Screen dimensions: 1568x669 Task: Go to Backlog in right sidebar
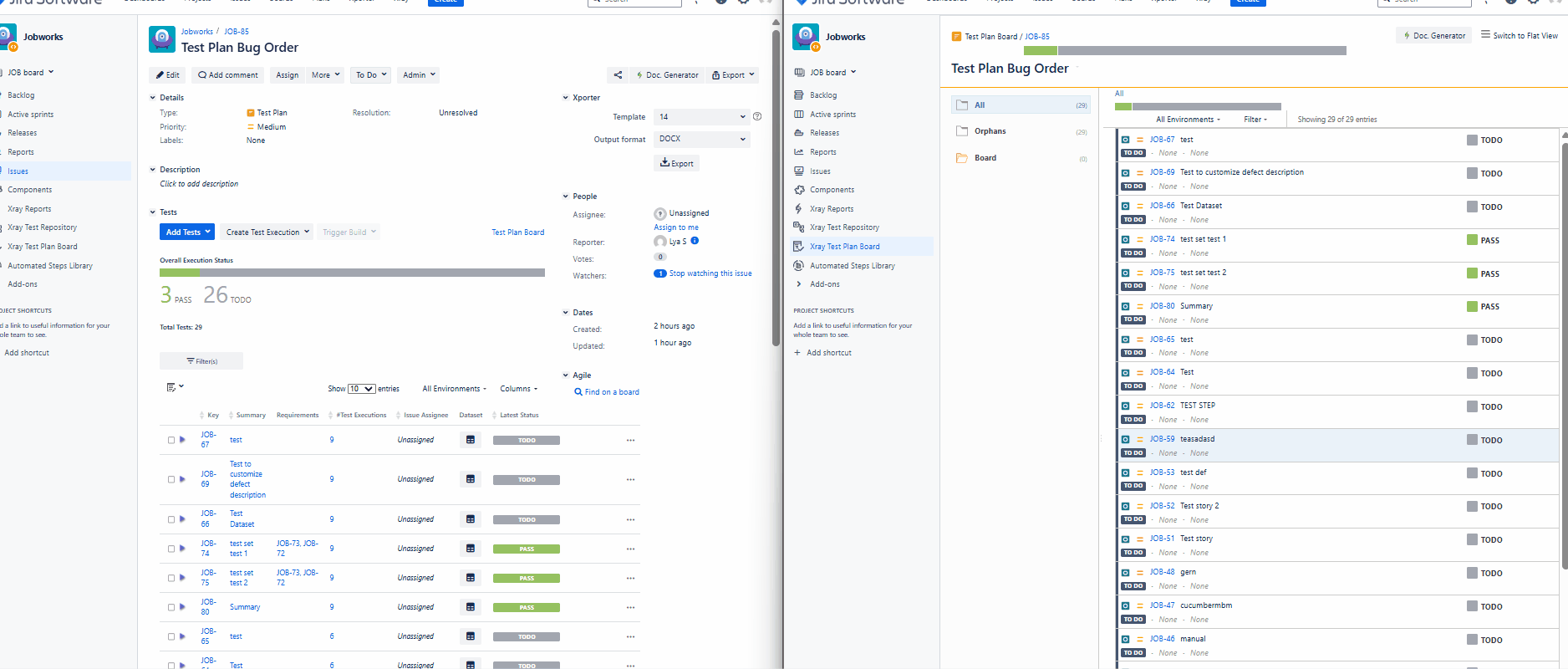(x=822, y=95)
